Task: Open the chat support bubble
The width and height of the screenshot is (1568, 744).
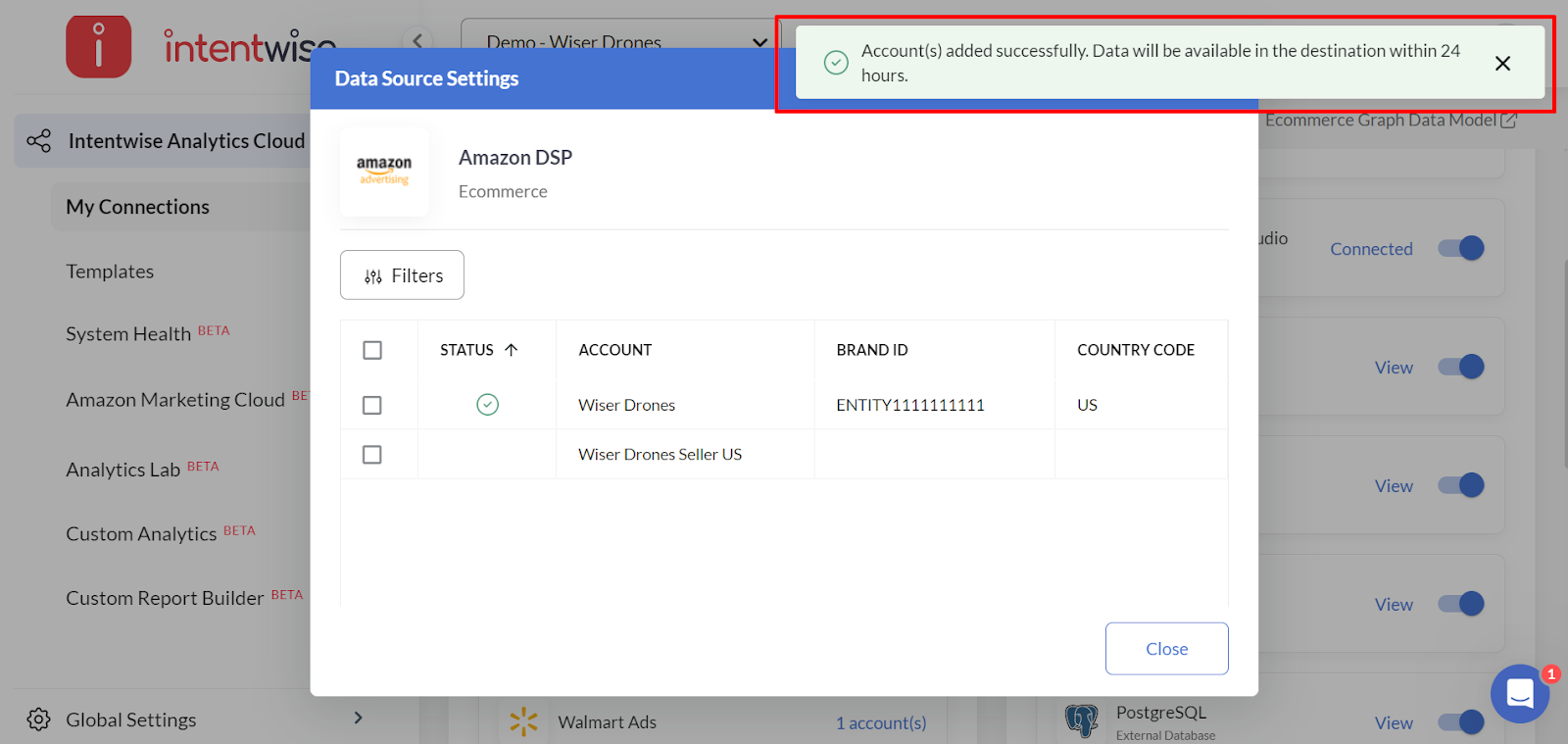Action: (1519, 694)
